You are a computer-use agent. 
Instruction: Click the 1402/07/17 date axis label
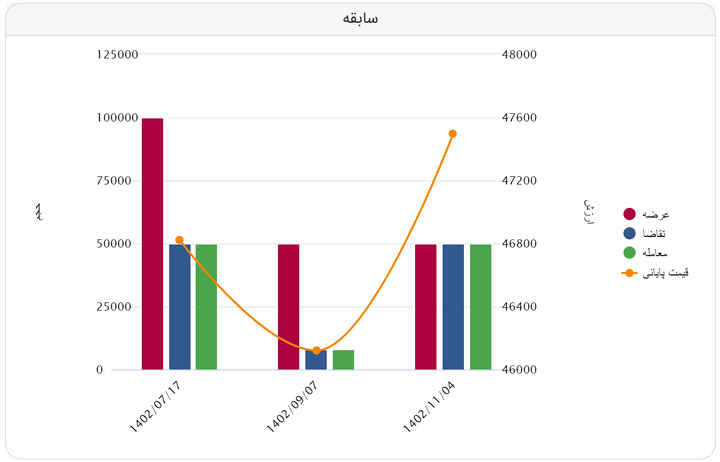(x=155, y=407)
